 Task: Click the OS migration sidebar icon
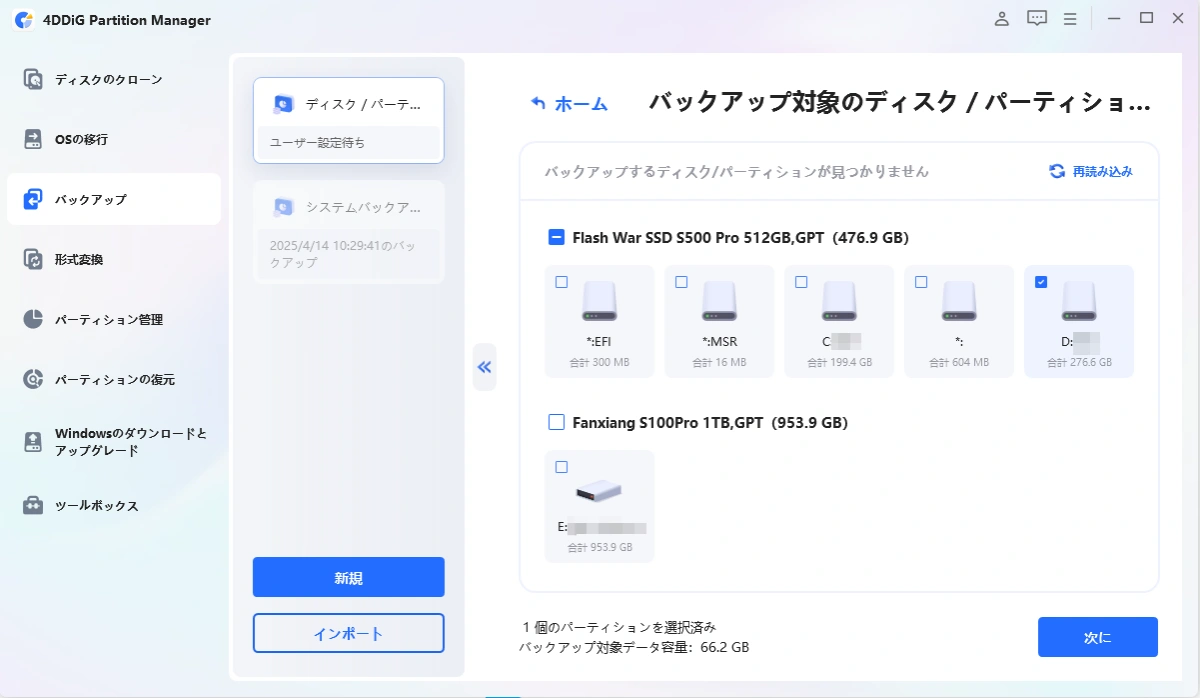33,139
